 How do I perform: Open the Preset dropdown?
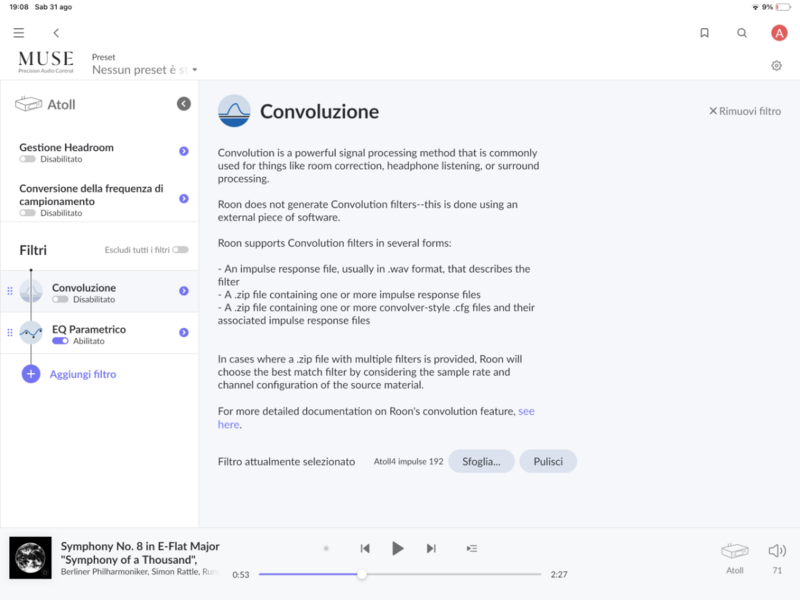(145, 70)
